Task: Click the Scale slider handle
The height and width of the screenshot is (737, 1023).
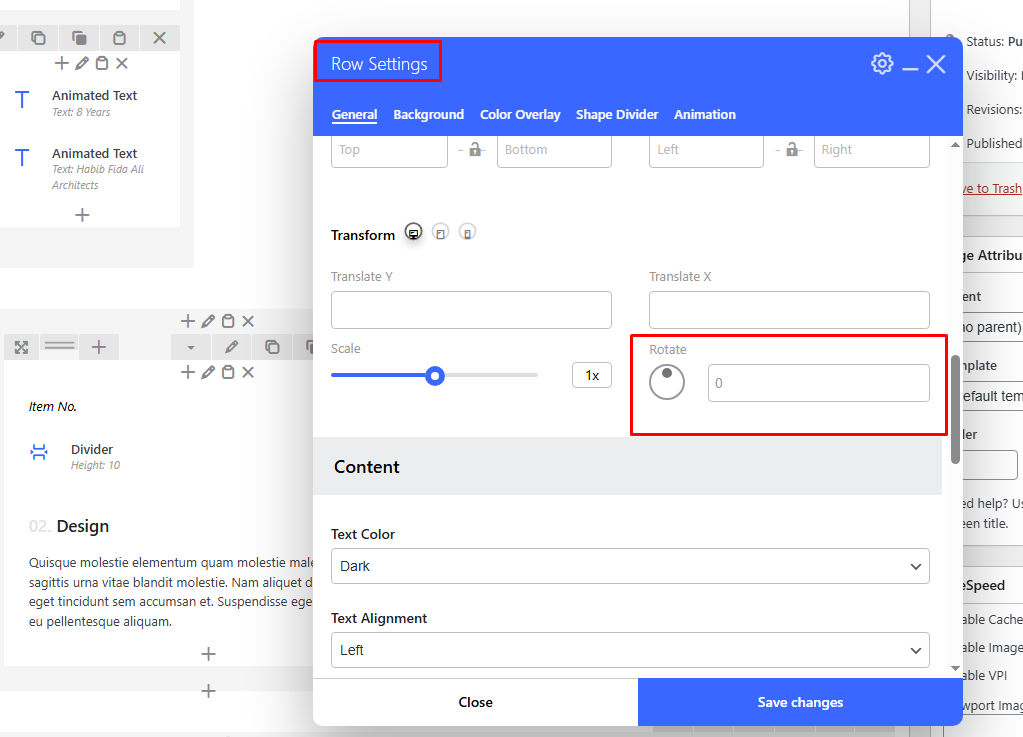Action: 435,376
